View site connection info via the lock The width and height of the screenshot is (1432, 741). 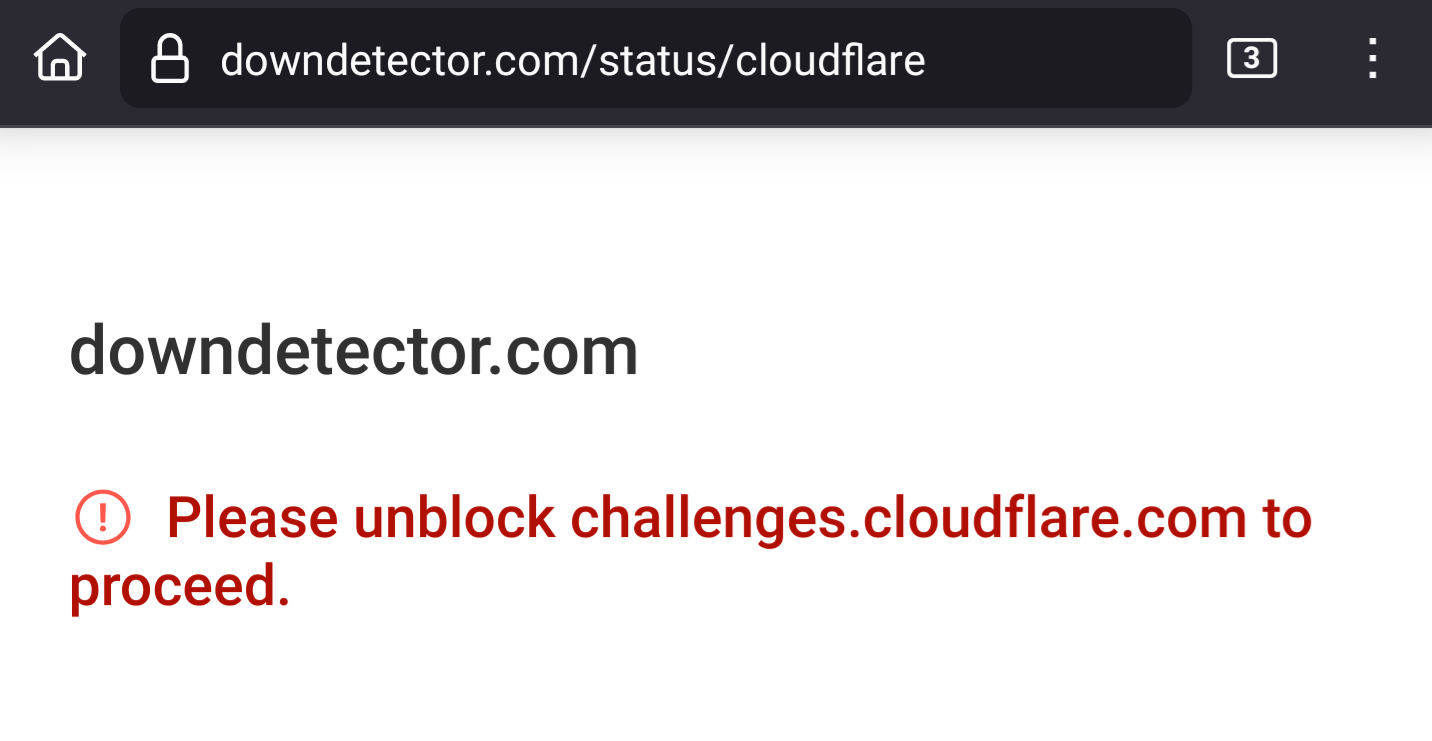[170, 59]
